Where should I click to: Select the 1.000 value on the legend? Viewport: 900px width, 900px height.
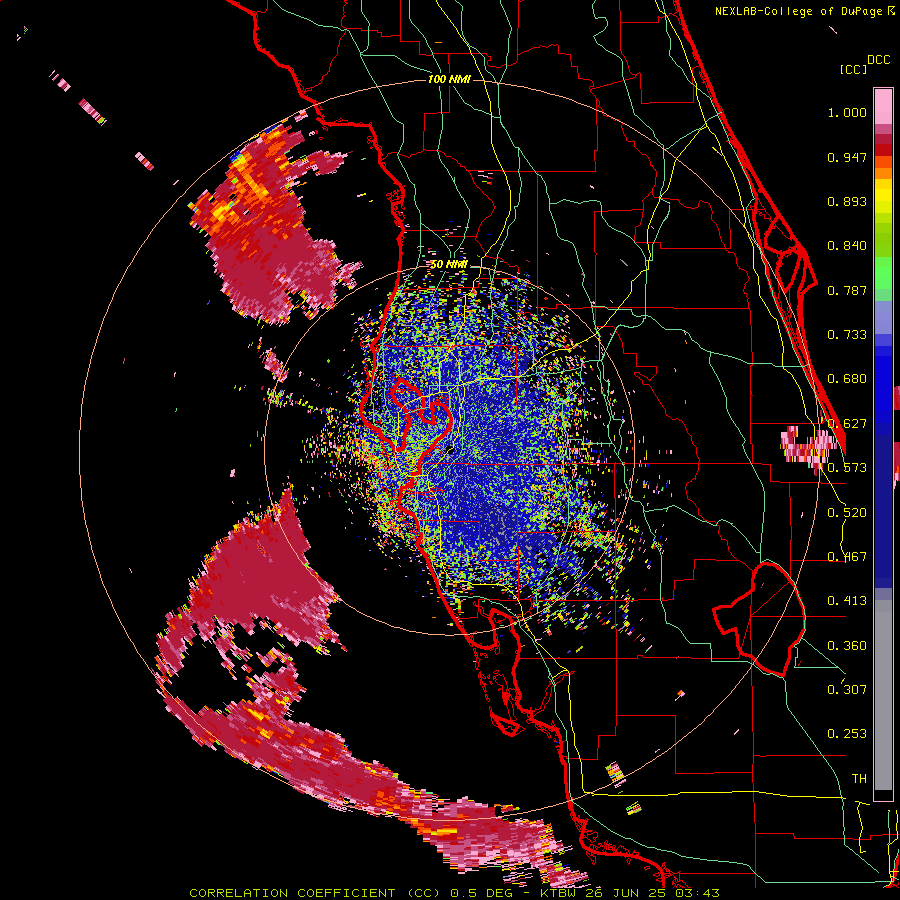[847, 112]
